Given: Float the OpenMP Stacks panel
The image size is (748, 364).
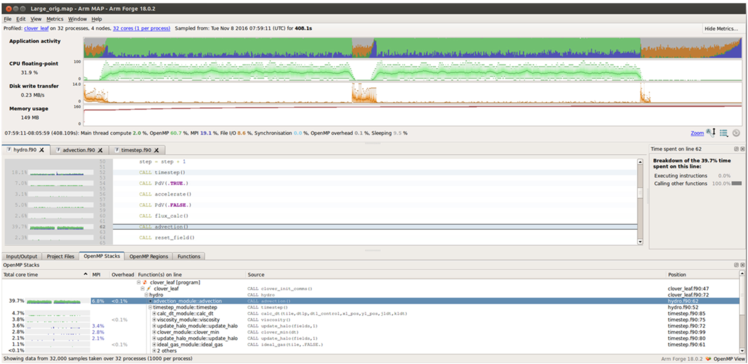Looking at the screenshot, I should [x=737, y=265].
